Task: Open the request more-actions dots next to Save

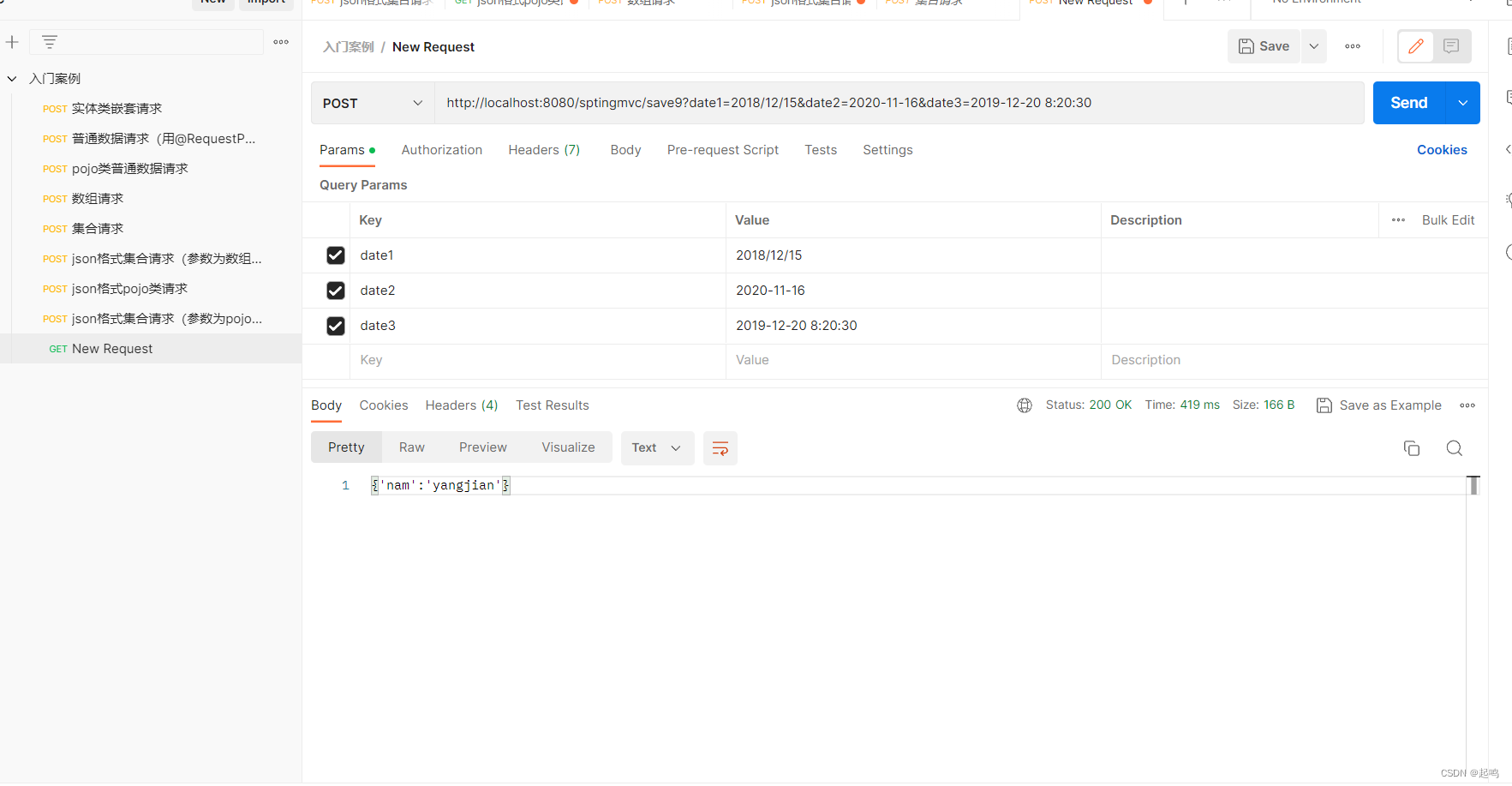Action: click(1353, 46)
